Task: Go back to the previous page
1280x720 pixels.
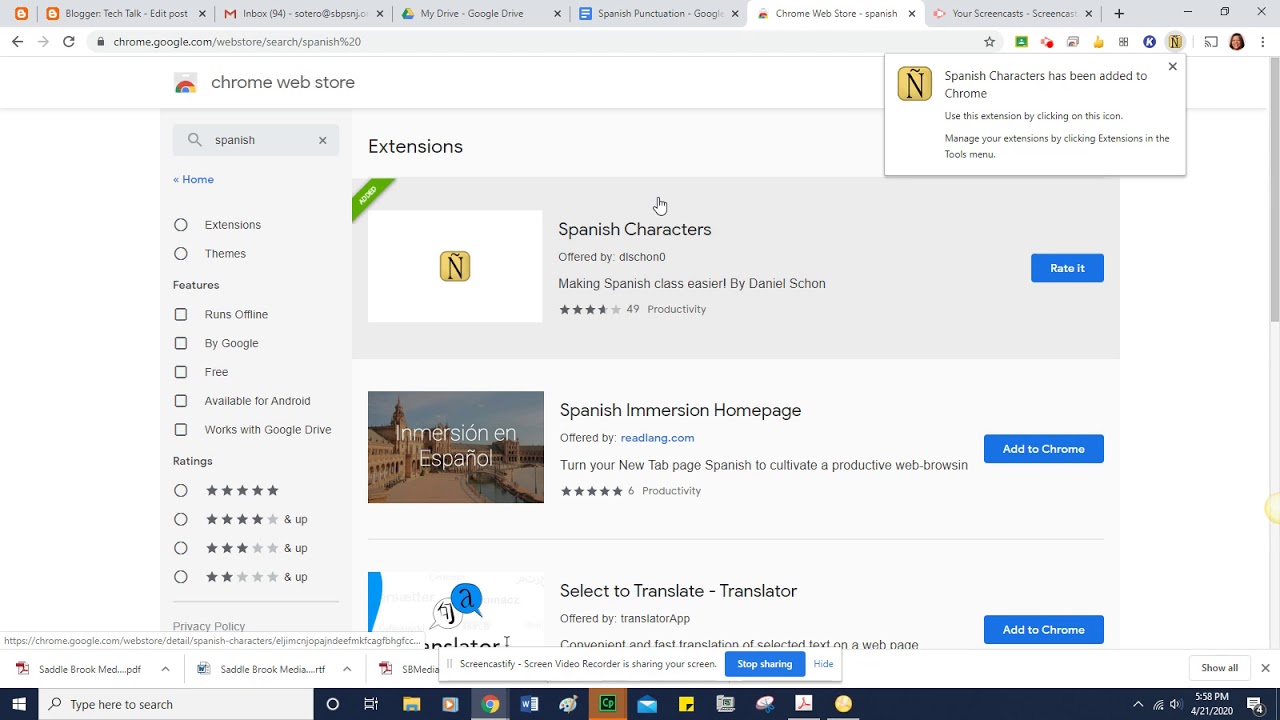Action: pos(17,42)
